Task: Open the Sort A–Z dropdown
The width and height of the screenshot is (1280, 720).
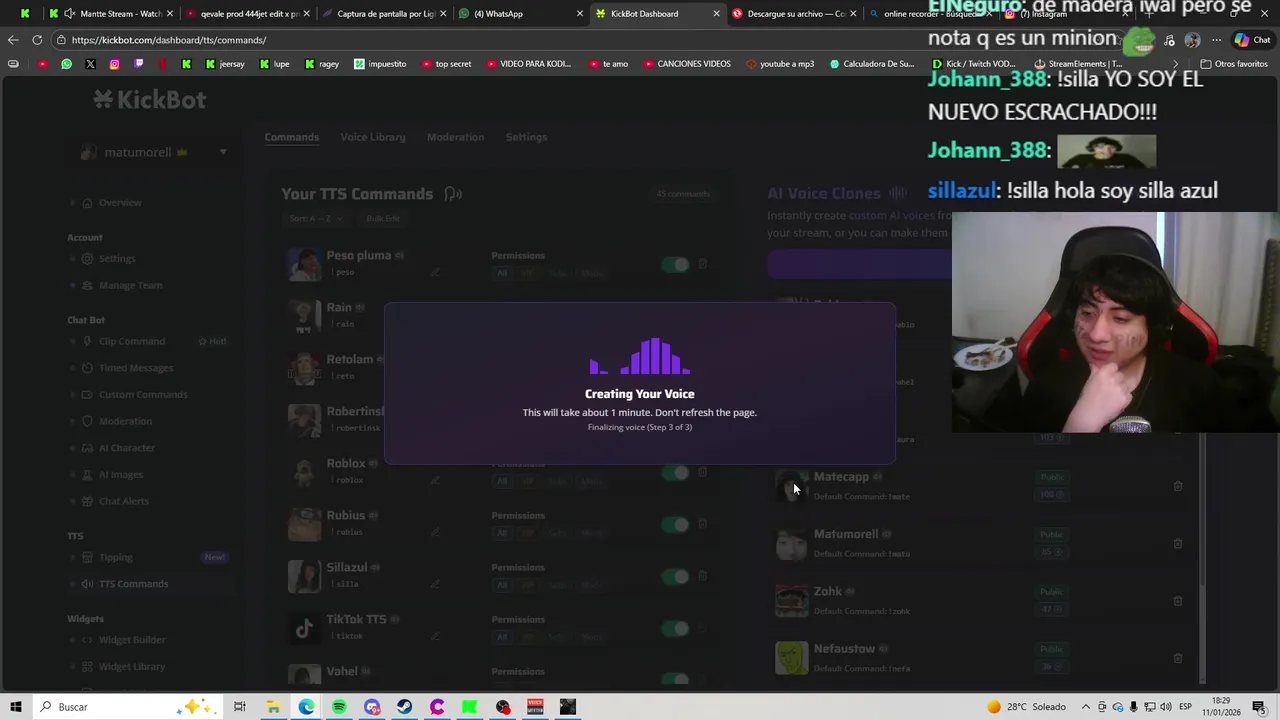Action: pos(315,218)
